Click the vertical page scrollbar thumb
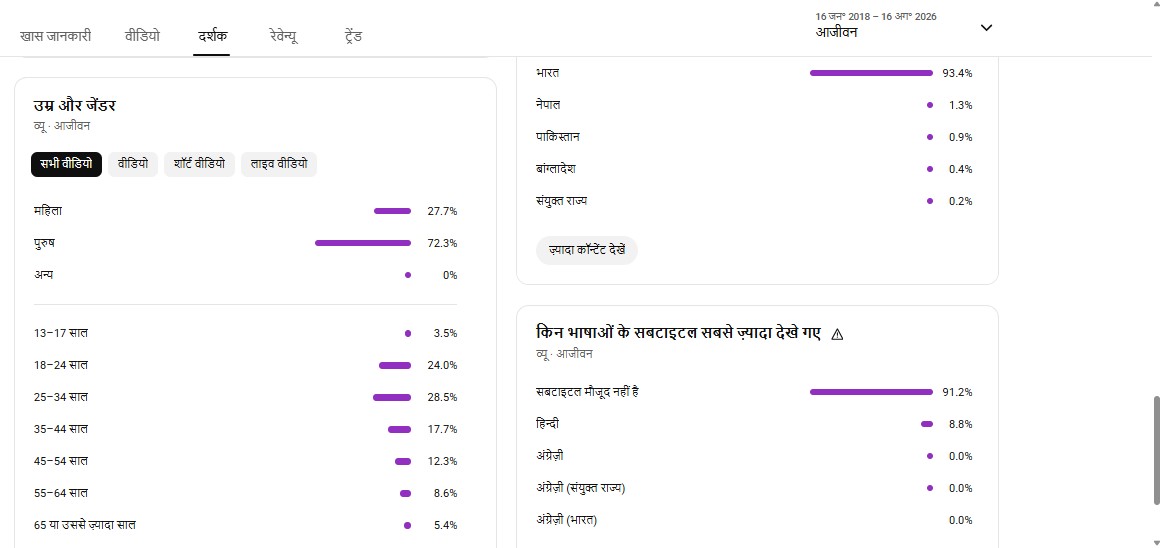This screenshot has width=1161, height=548. (x=1156, y=450)
